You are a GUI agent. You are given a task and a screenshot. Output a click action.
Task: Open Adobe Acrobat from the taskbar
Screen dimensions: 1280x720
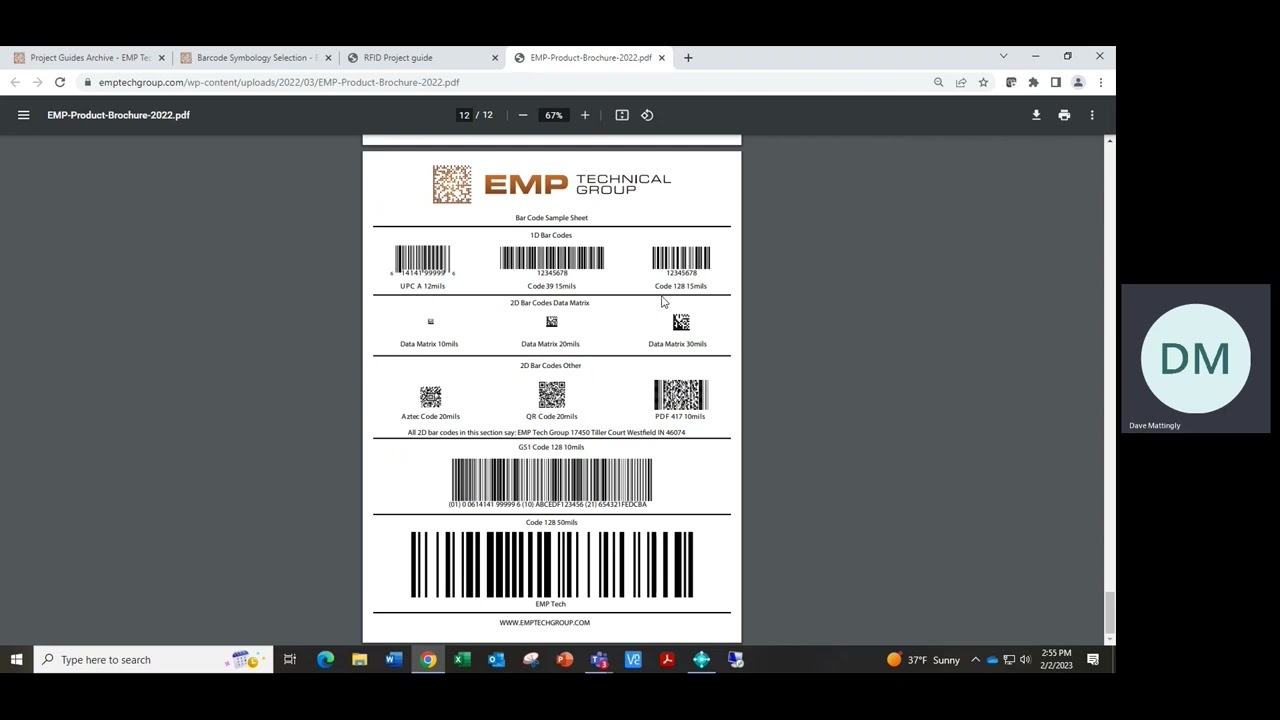(667, 660)
